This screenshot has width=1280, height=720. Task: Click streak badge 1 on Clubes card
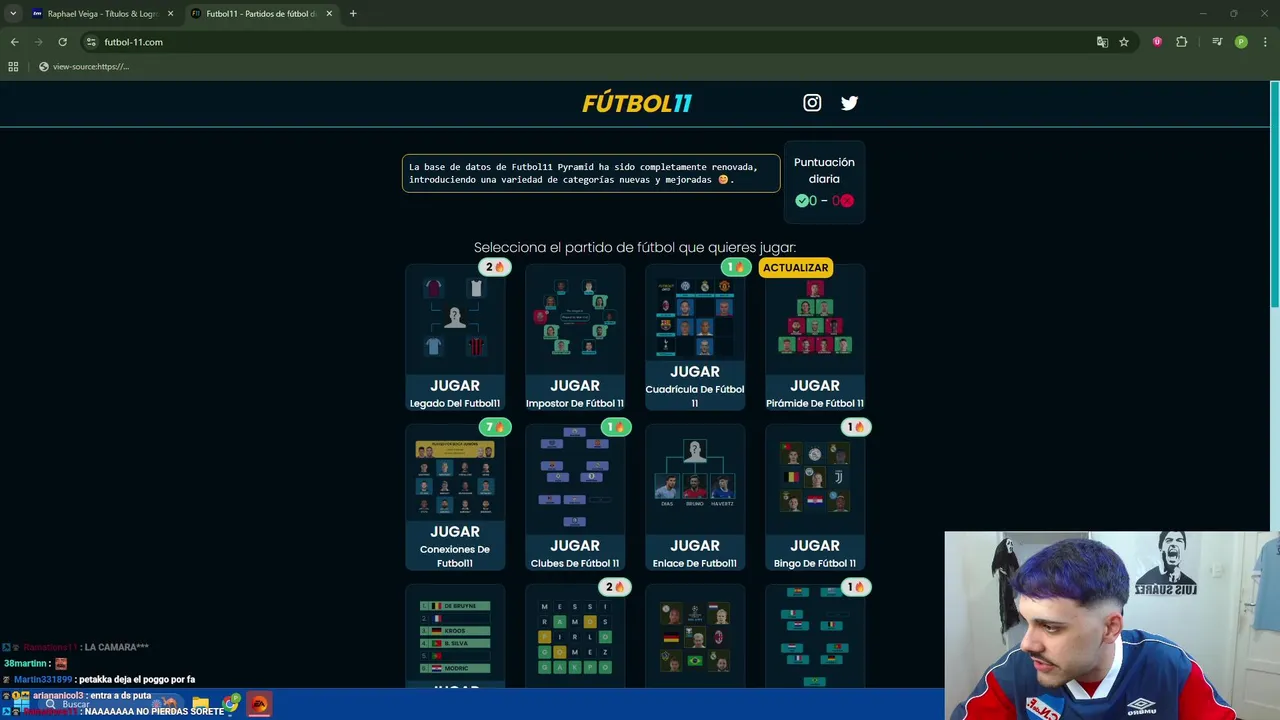click(615, 427)
